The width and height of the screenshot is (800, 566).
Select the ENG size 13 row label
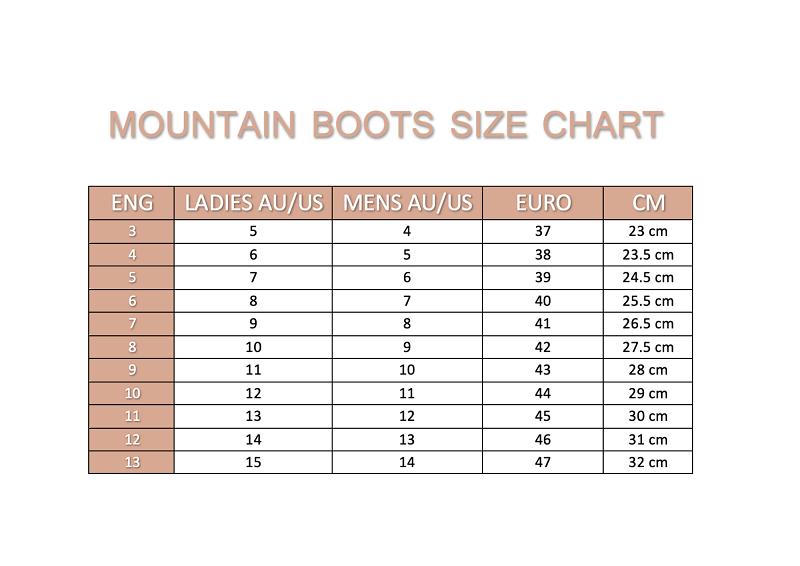[132, 462]
